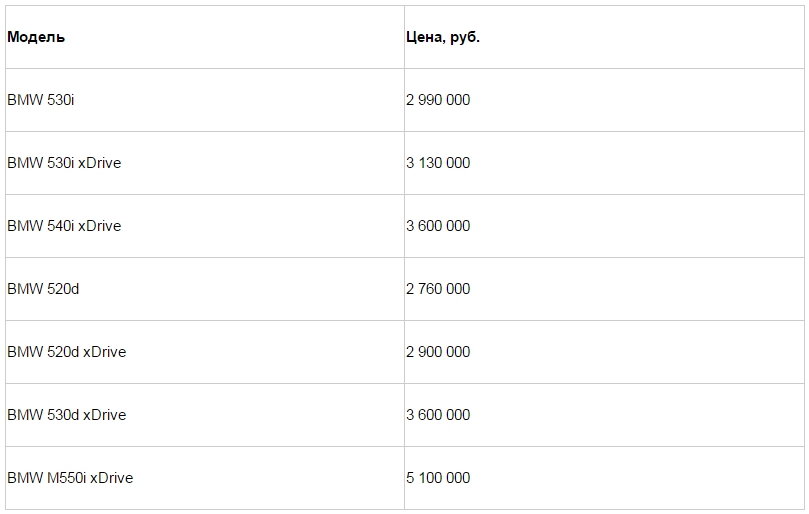
Task: Click the word xDrive in M550i row
Action: (111, 478)
